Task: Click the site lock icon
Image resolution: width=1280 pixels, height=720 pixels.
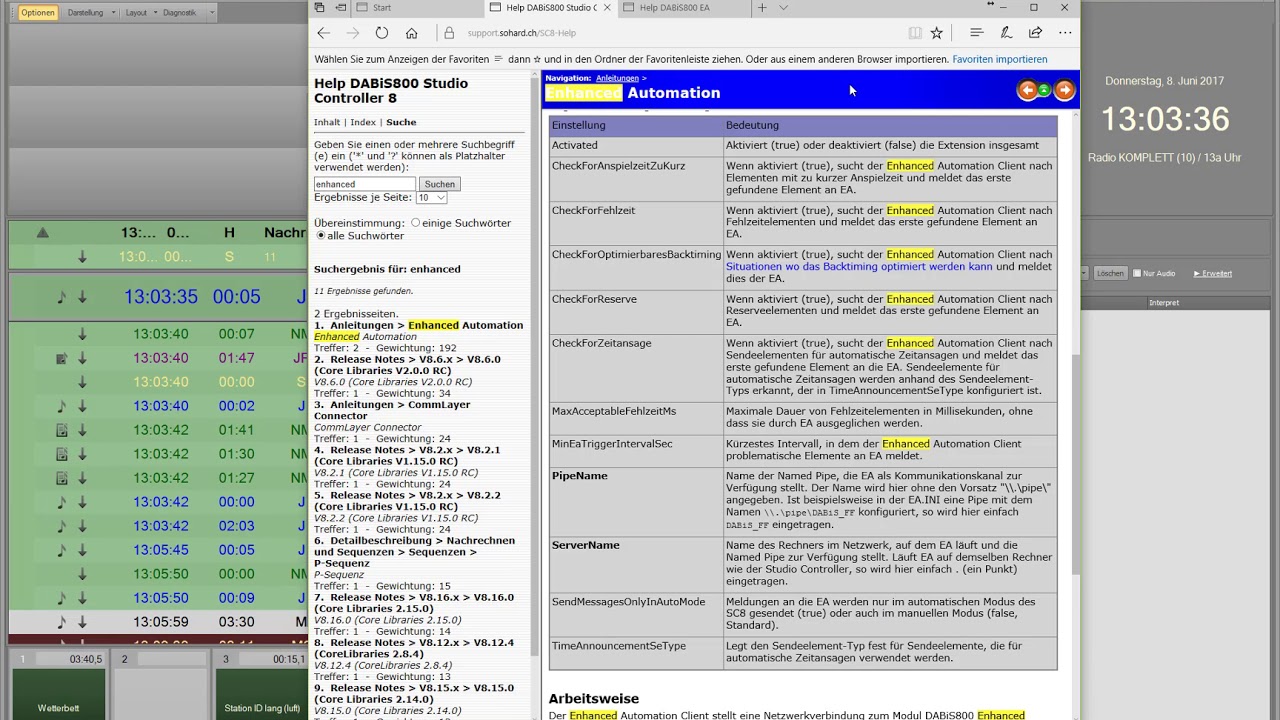Action: pos(449,33)
